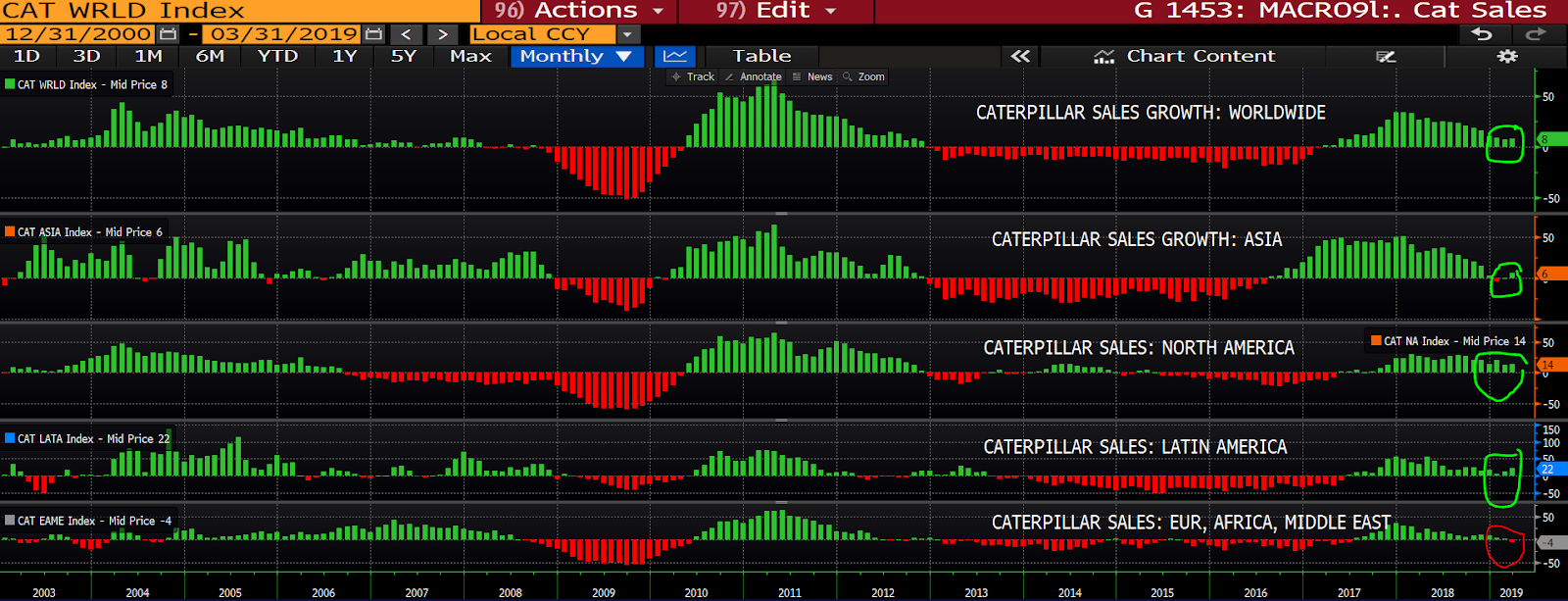
Task: Set range to 1M
Action: coord(148,56)
